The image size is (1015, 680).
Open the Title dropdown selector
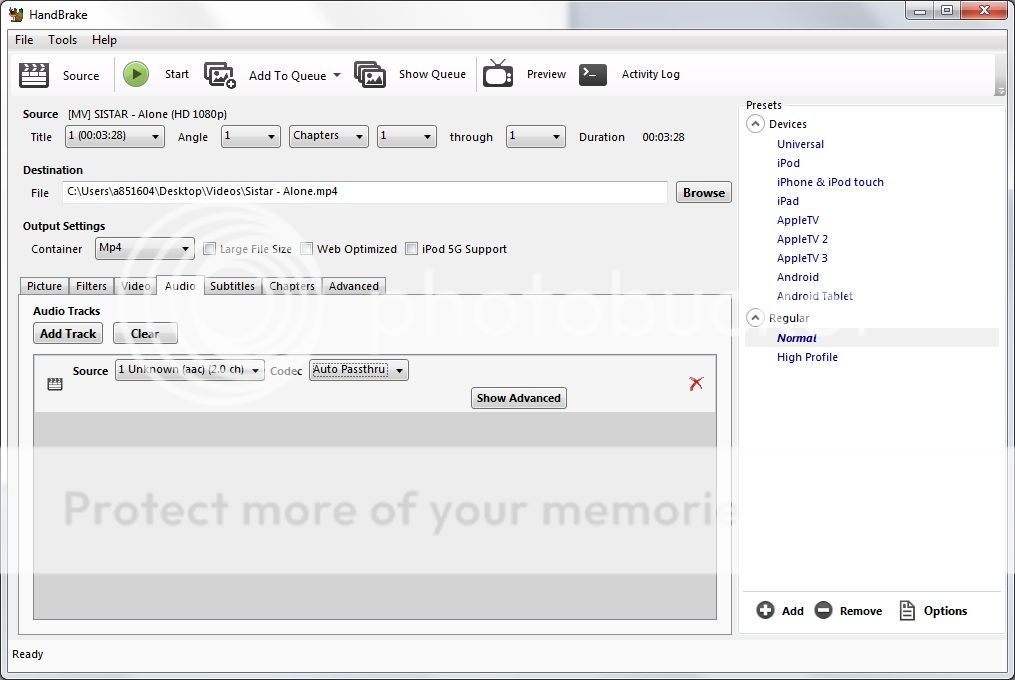pos(115,137)
